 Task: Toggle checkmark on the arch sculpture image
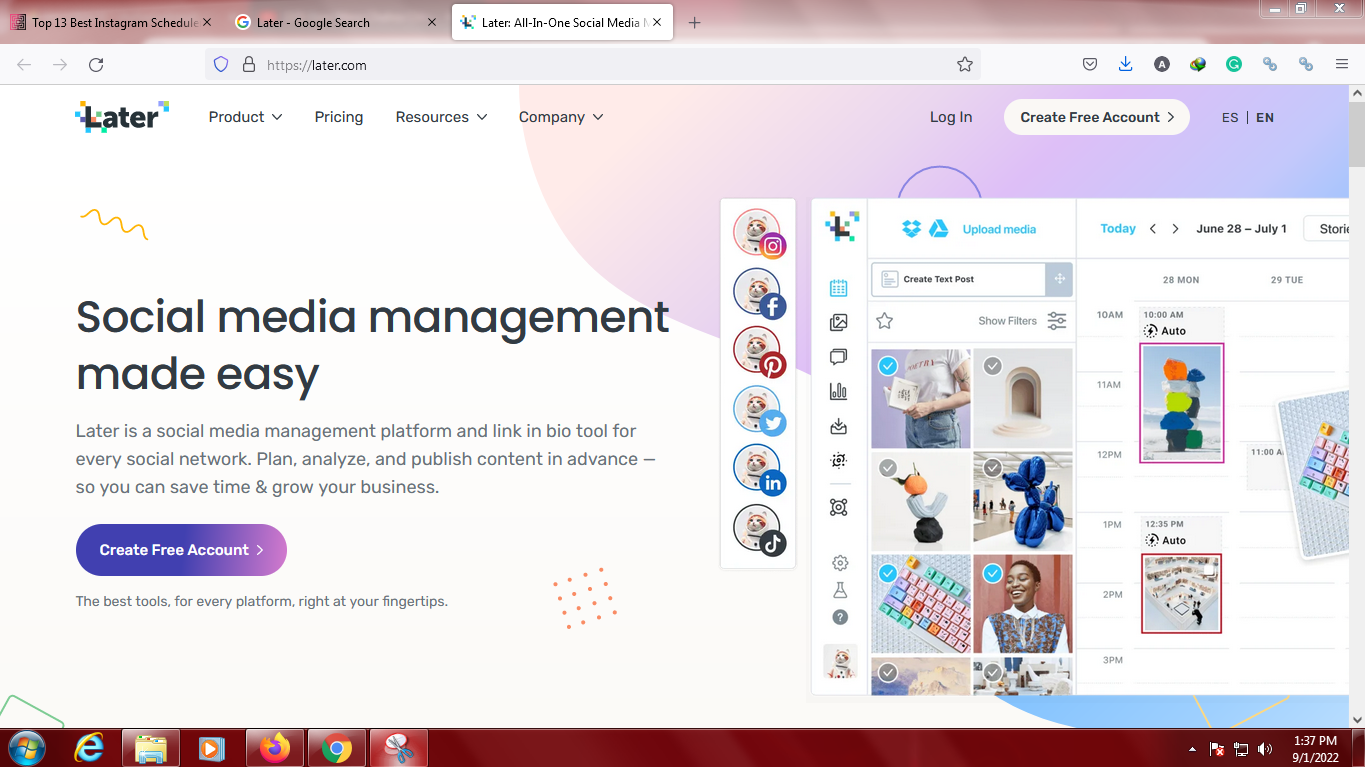pos(992,367)
